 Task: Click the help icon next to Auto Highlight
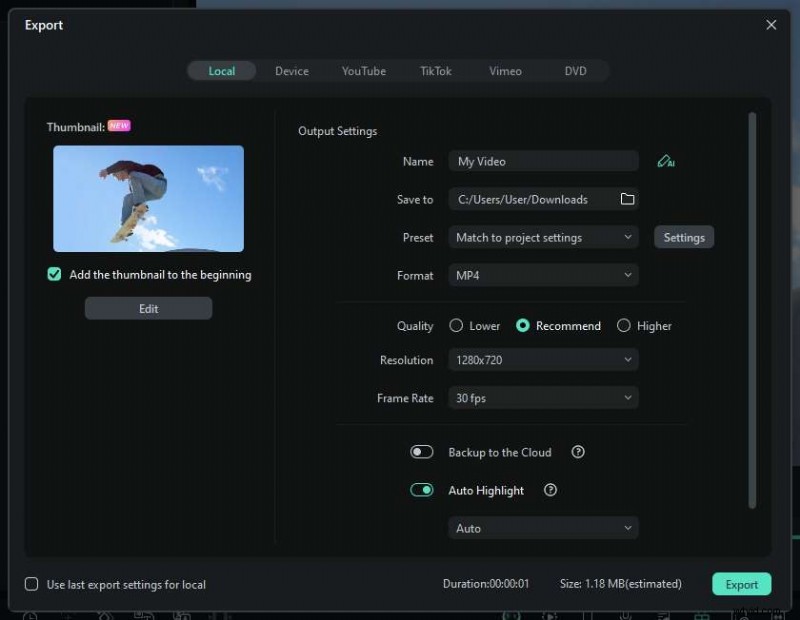(549, 490)
